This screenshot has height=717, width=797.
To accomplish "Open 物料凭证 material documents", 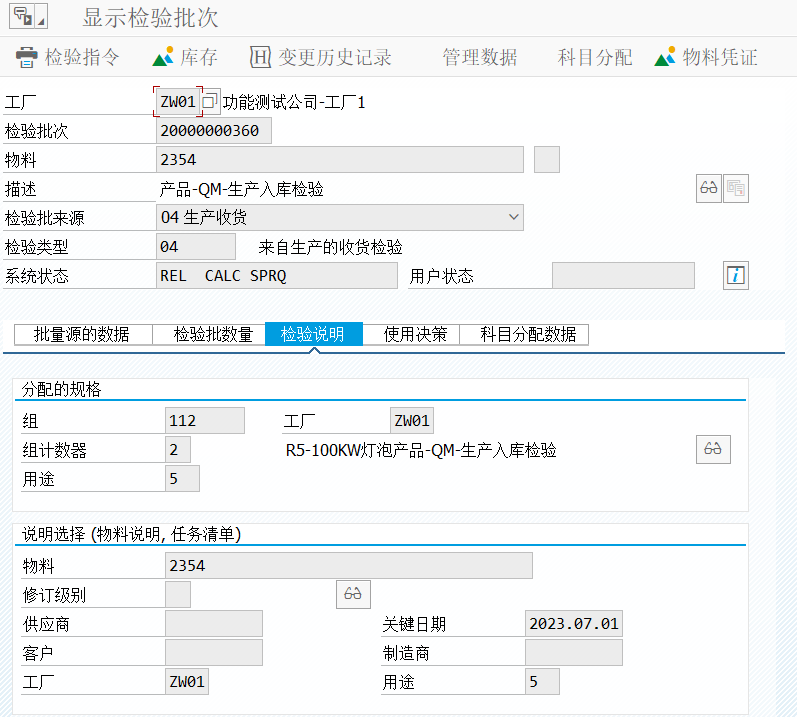I will (x=706, y=57).
